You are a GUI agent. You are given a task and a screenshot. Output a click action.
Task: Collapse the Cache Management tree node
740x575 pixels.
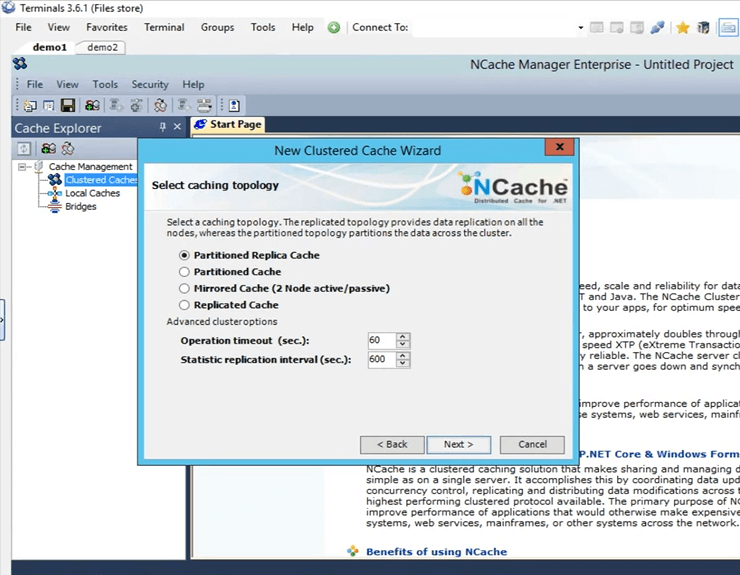click(22, 167)
